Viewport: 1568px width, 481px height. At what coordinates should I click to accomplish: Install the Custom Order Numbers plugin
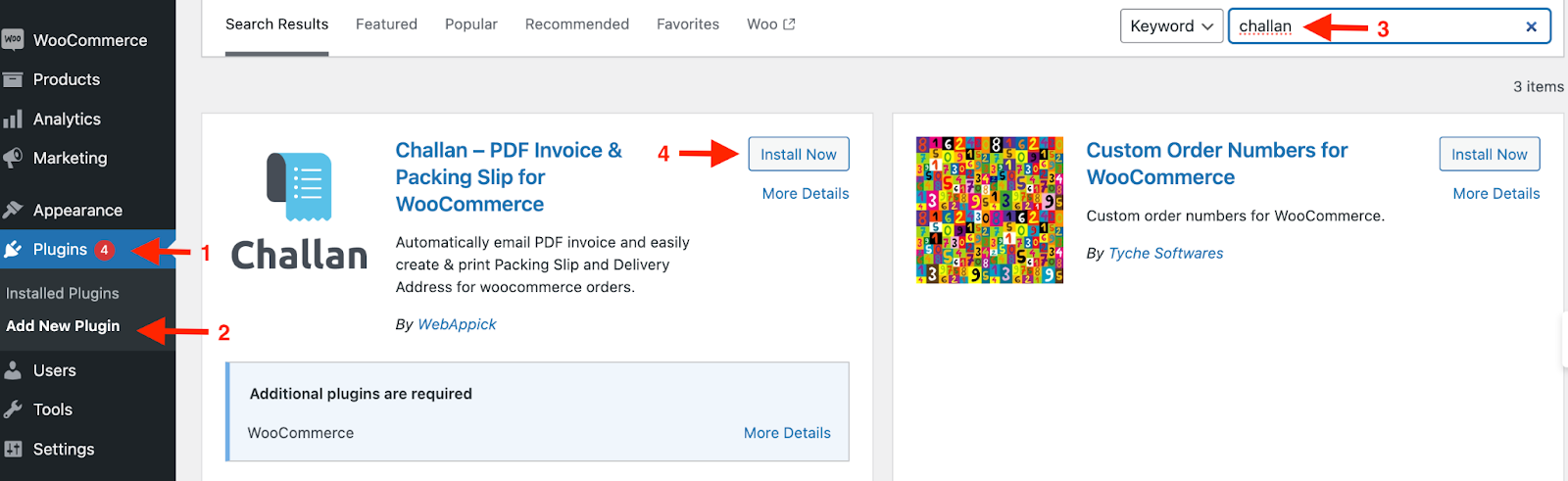point(1490,154)
